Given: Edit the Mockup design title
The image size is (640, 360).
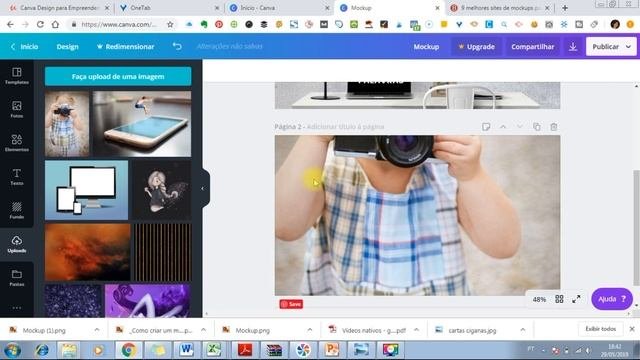Looking at the screenshot, I should pyautogui.click(x=426, y=47).
